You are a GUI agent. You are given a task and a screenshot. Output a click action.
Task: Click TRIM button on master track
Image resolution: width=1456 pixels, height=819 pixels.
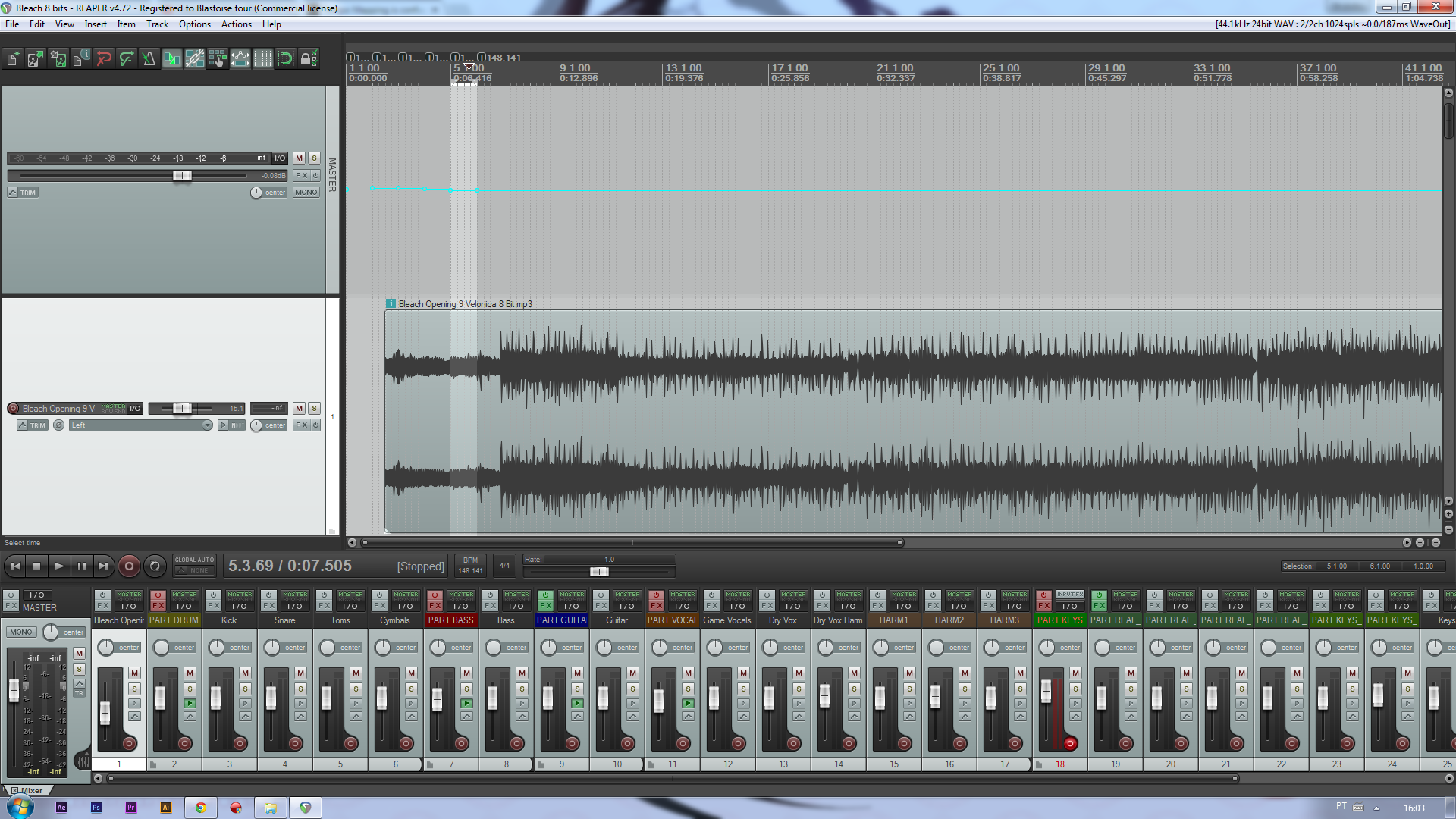pos(24,193)
